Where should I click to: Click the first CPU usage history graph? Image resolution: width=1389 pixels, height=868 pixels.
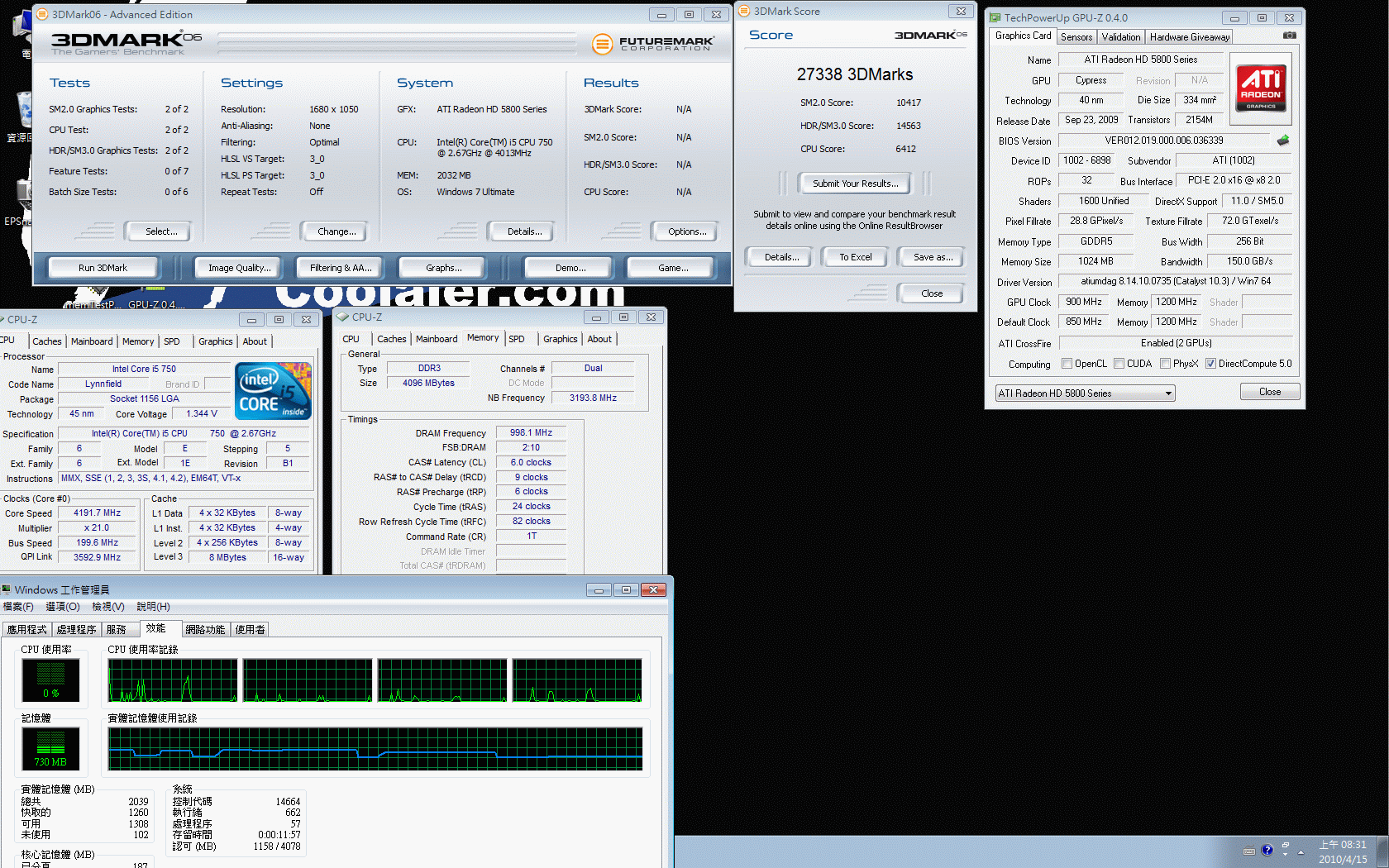173,680
